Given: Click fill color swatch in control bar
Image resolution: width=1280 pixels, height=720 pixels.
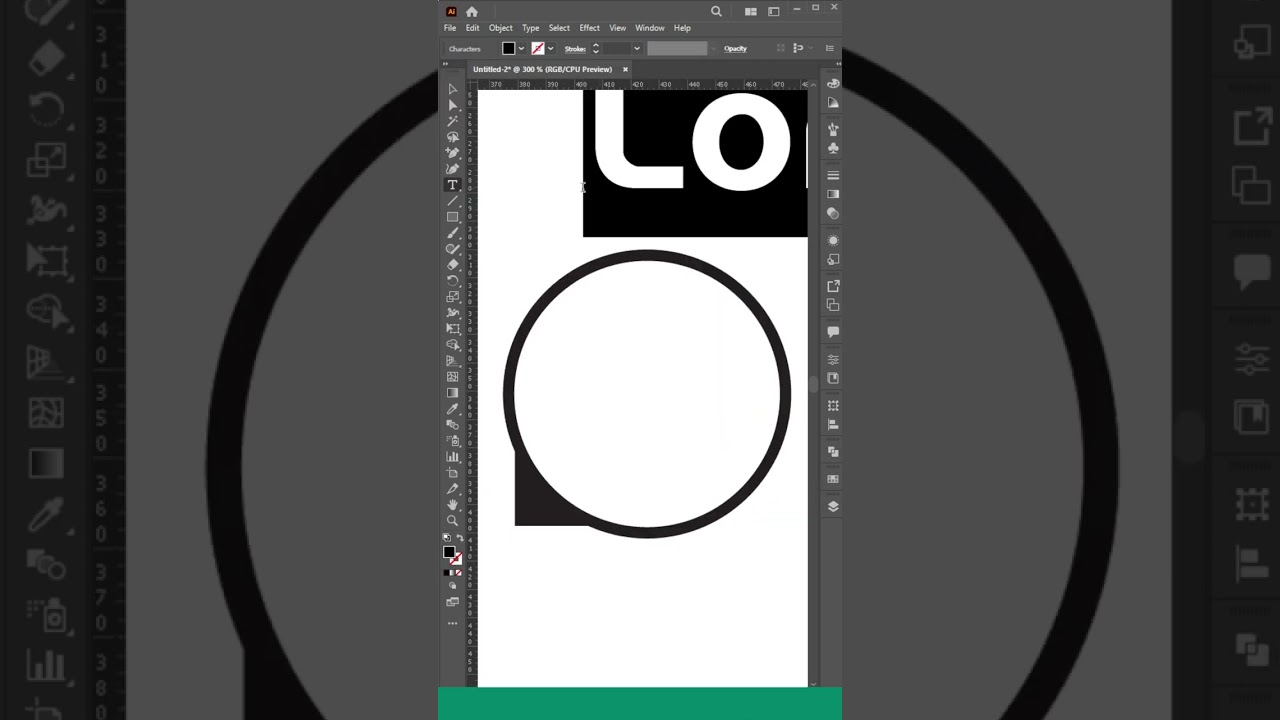Looking at the screenshot, I should (509, 48).
